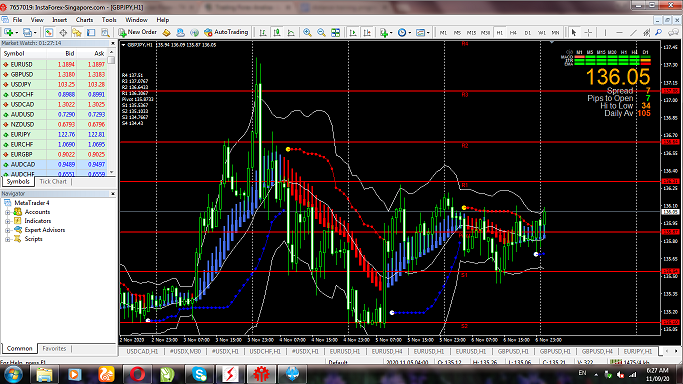Open Indicators list toolbar icon
This screenshot has width=683, height=384.
tap(384, 32)
